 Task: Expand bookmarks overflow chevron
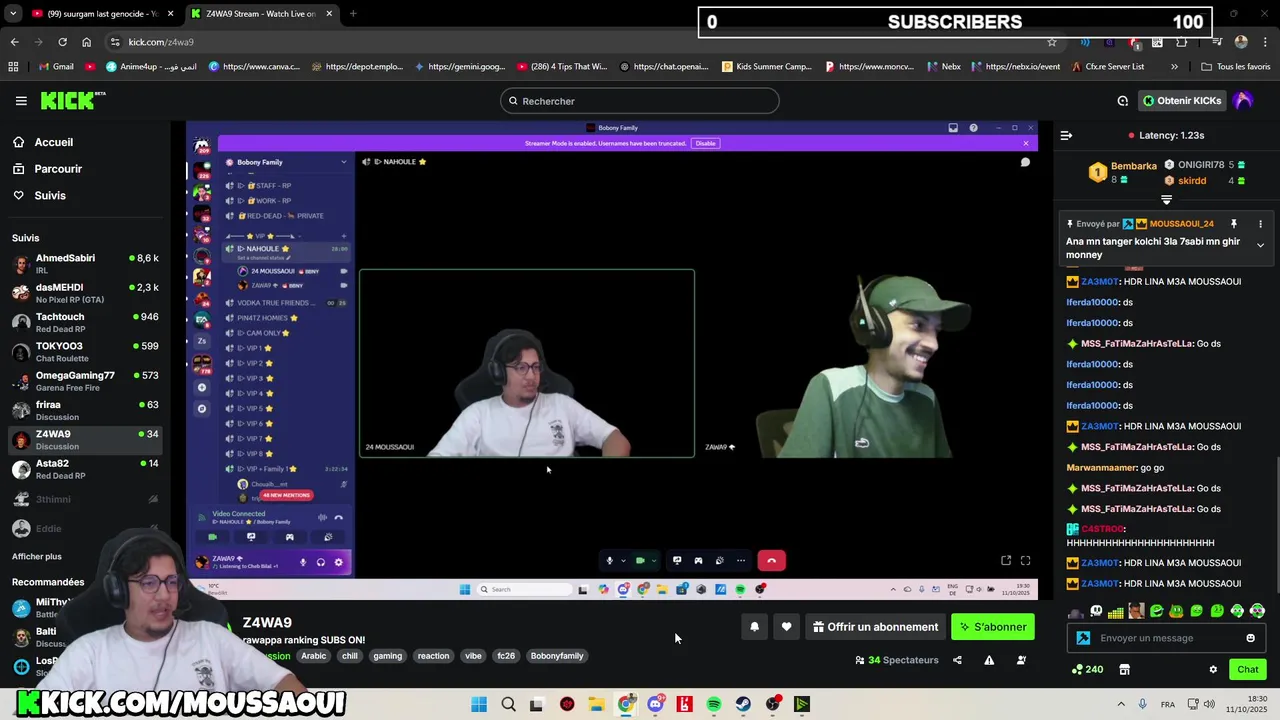tap(1174, 67)
